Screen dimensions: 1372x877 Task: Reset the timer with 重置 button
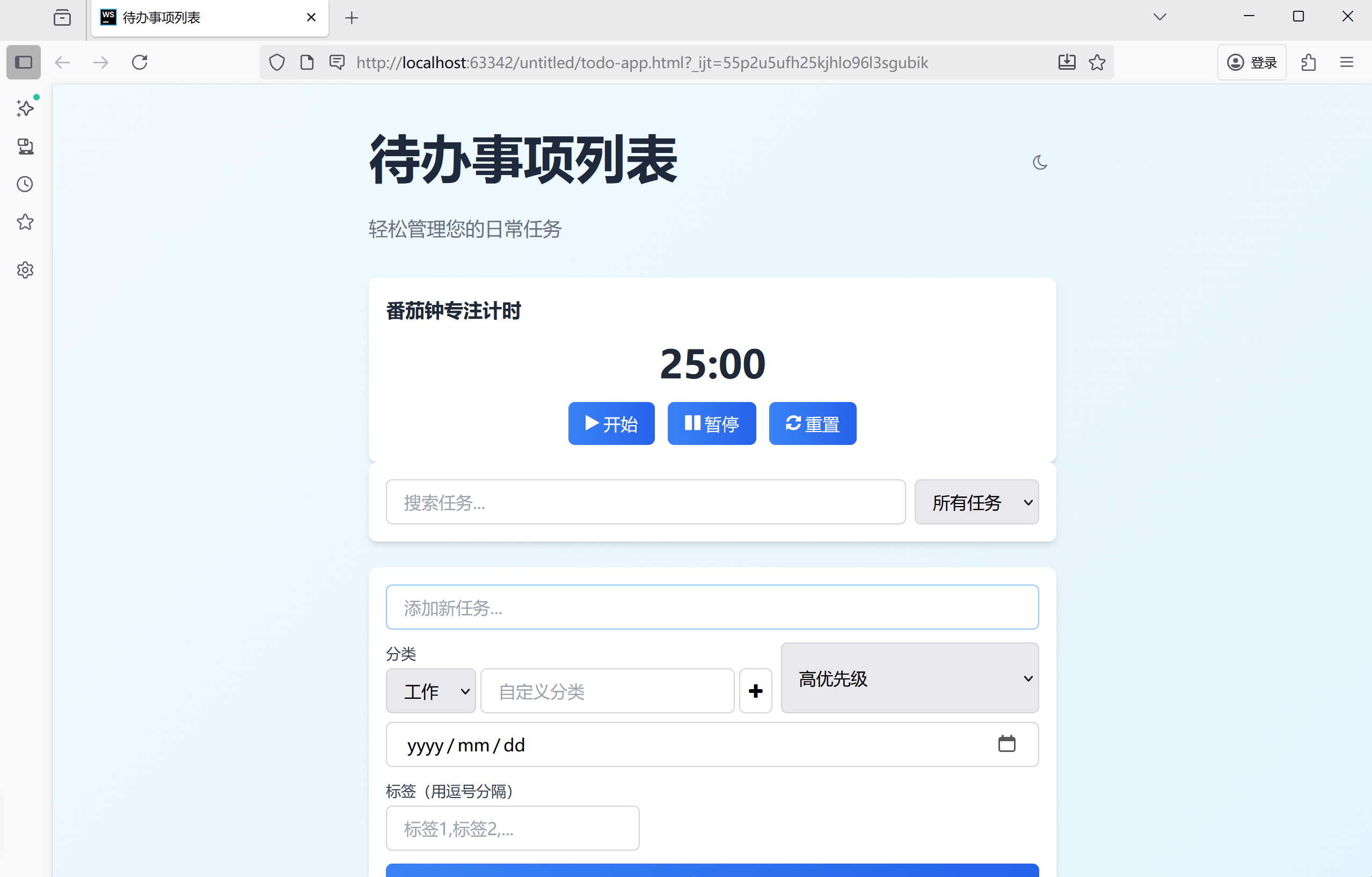coord(812,423)
